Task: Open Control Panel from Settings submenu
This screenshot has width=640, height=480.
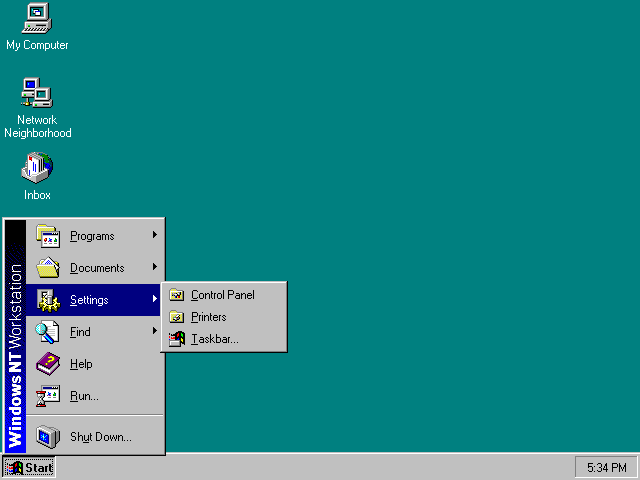Action: click(224, 295)
